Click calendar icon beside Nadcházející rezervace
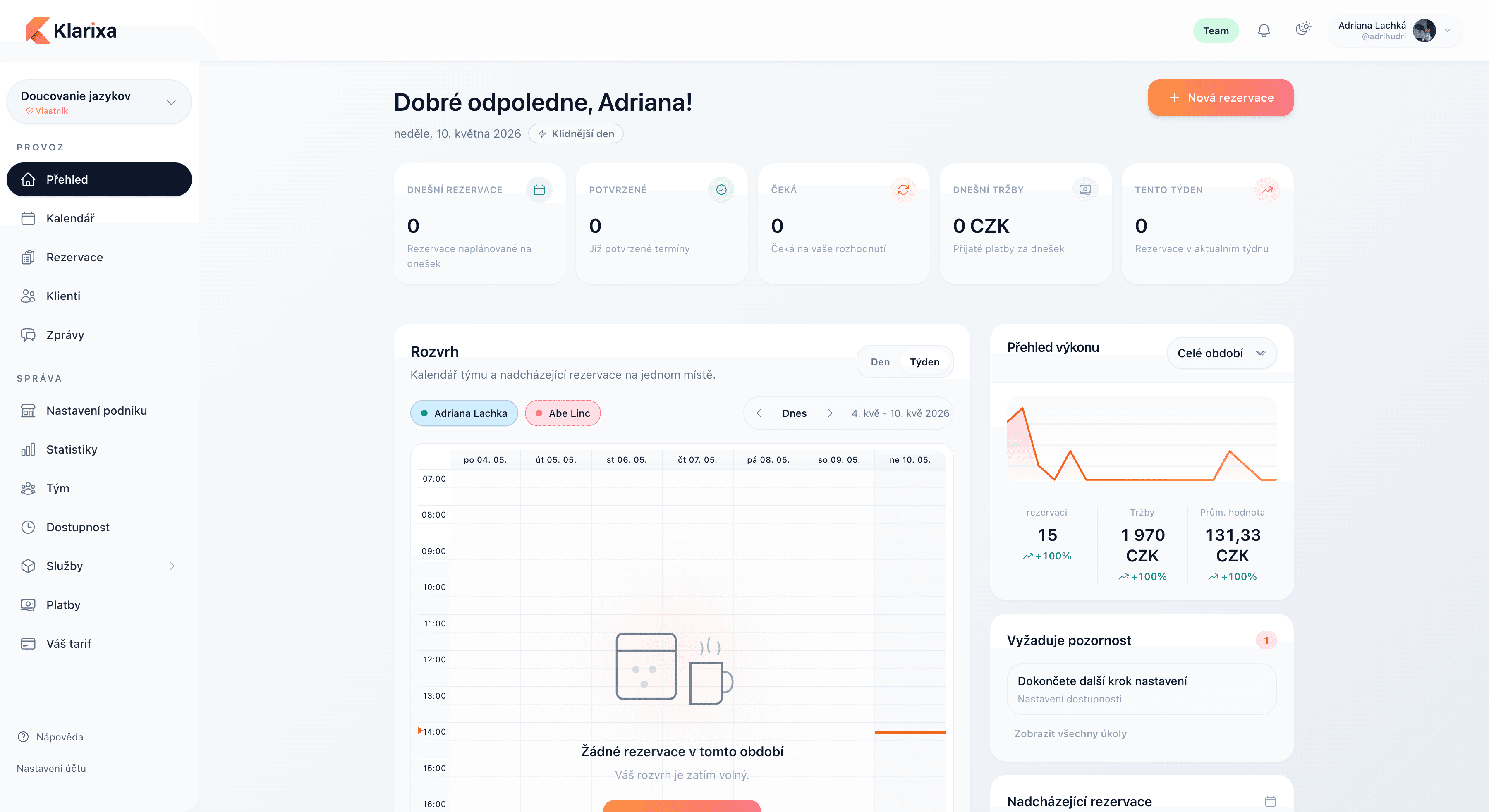The height and width of the screenshot is (812, 1489). click(1270, 801)
